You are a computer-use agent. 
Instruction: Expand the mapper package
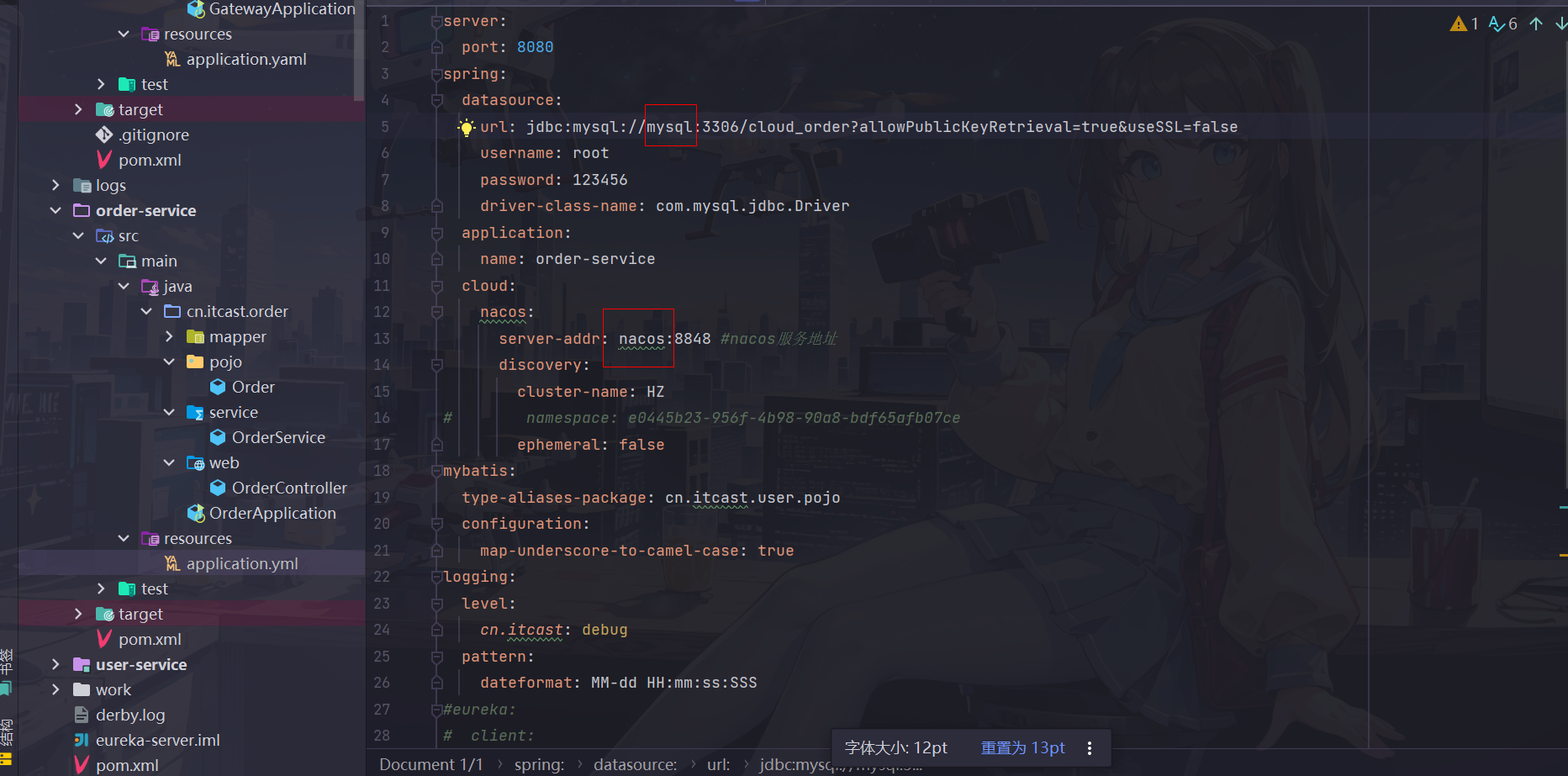pyautogui.click(x=169, y=336)
